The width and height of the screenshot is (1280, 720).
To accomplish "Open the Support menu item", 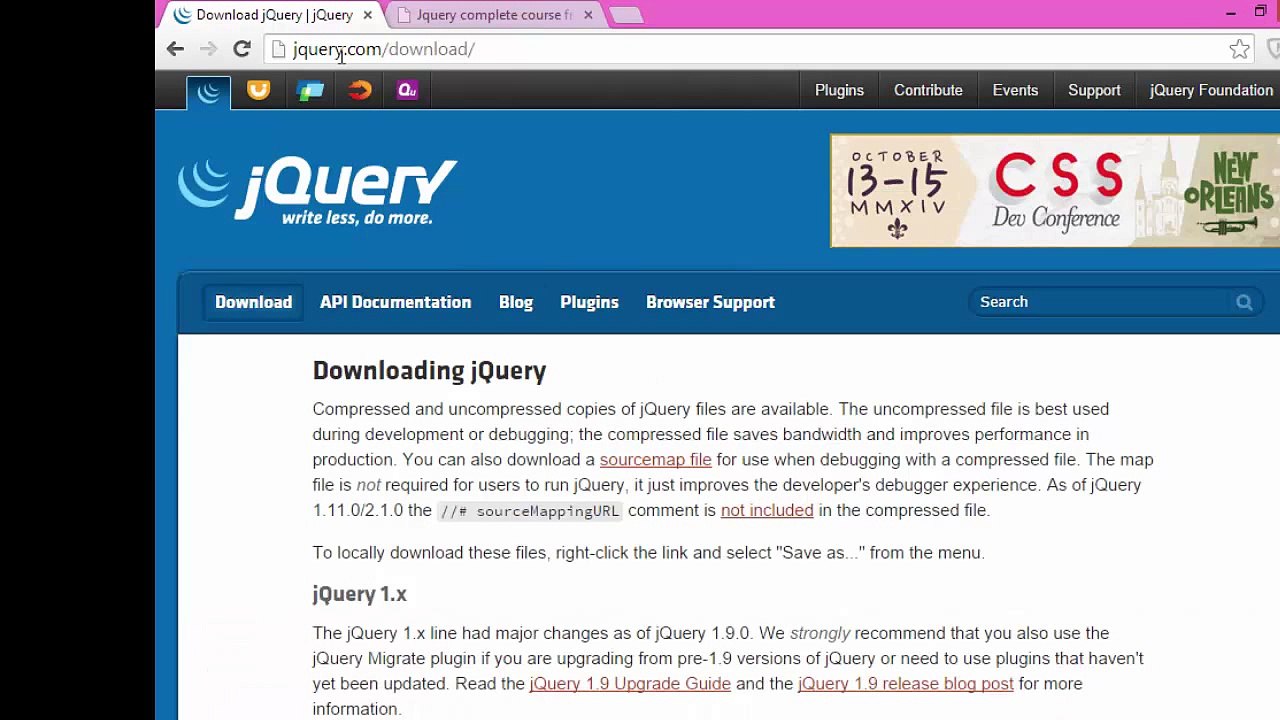I will [1094, 90].
